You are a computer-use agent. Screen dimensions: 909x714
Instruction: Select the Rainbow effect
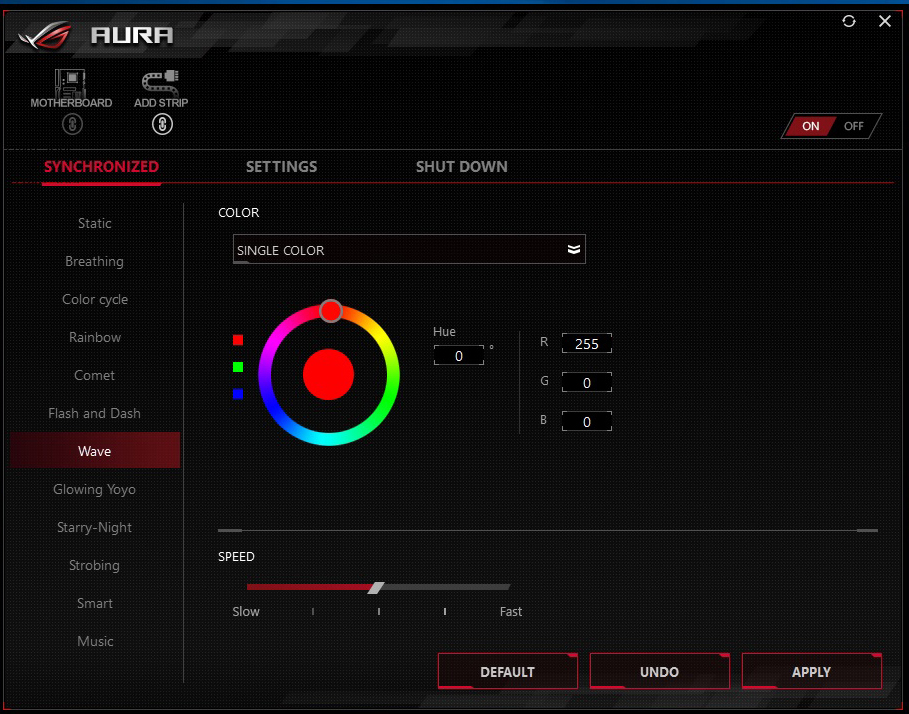(94, 337)
